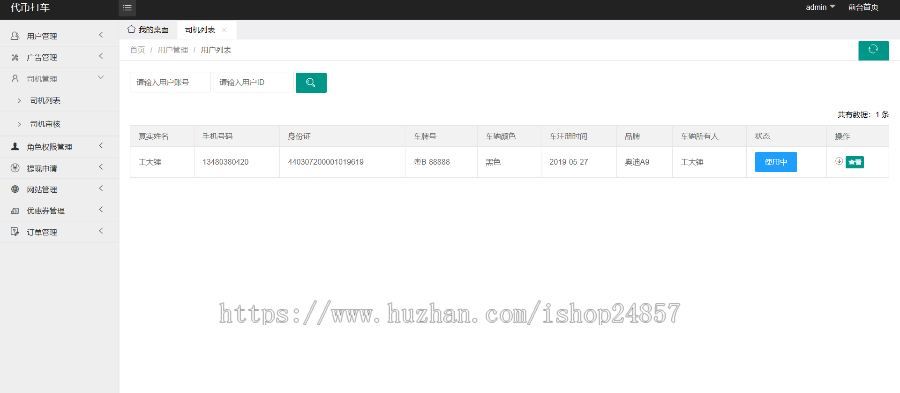Image resolution: width=900 pixels, height=393 pixels.
Task: Focus the 请输入用户账号 input field
Action: (170, 83)
